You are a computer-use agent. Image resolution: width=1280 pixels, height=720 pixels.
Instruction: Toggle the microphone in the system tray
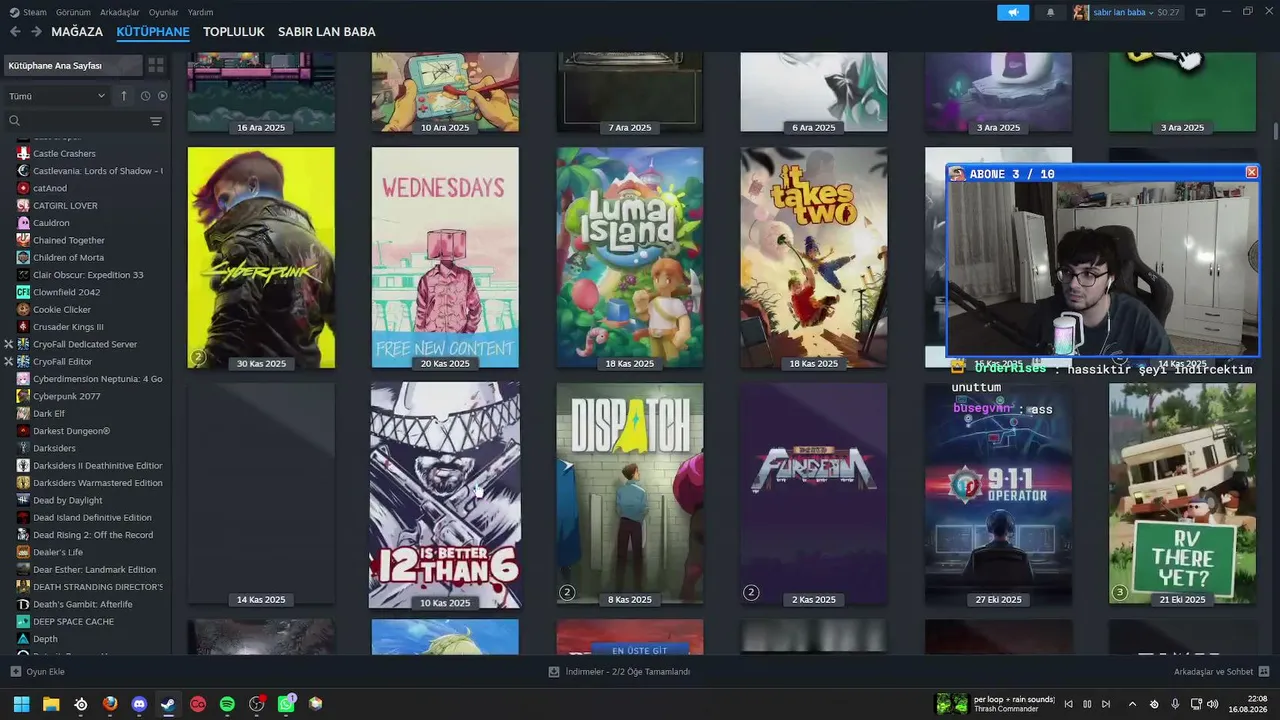[x=1175, y=704]
